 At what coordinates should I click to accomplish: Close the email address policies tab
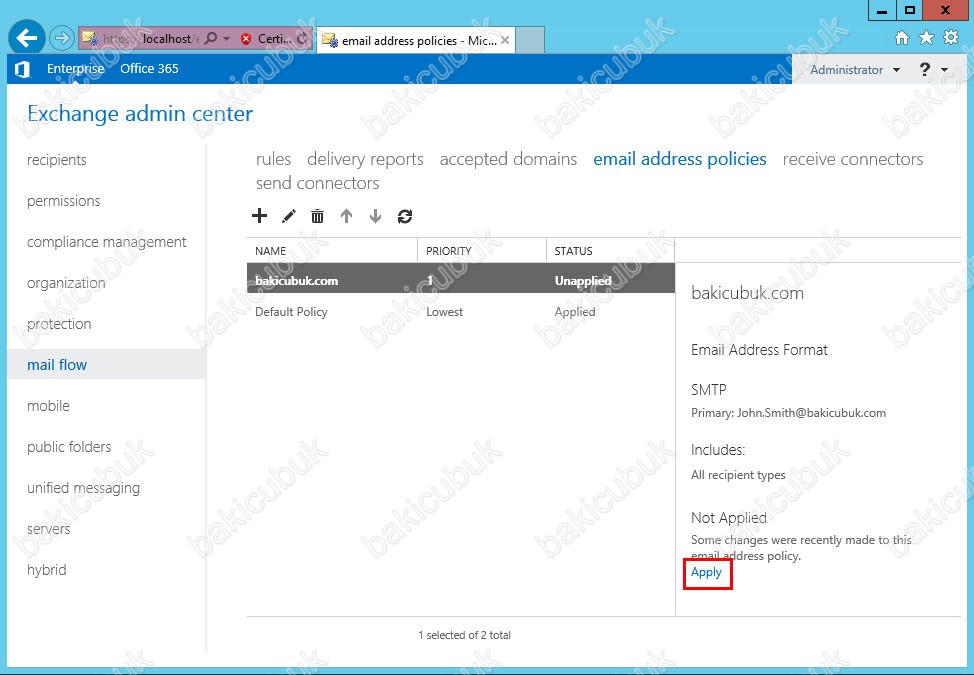point(505,40)
